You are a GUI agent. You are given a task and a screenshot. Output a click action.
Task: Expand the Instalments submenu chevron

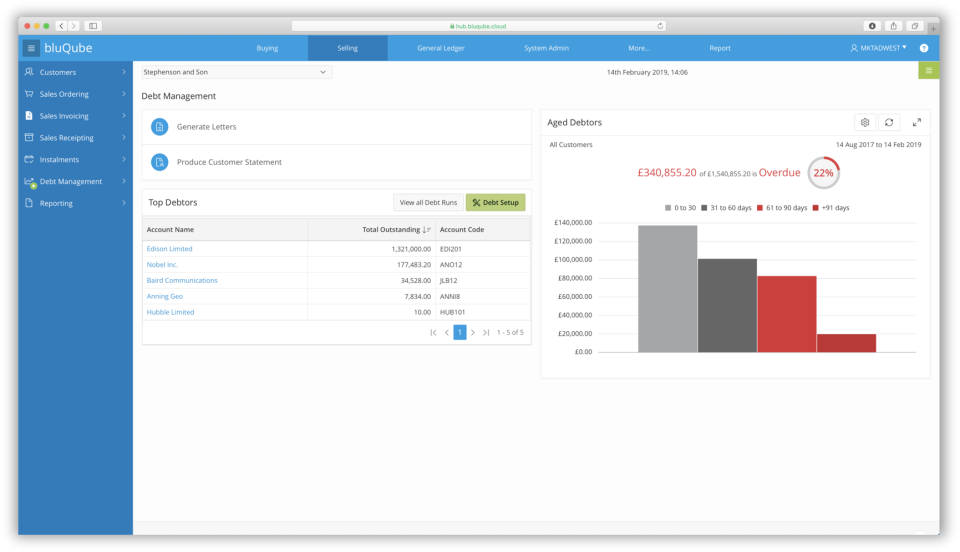[x=124, y=159]
